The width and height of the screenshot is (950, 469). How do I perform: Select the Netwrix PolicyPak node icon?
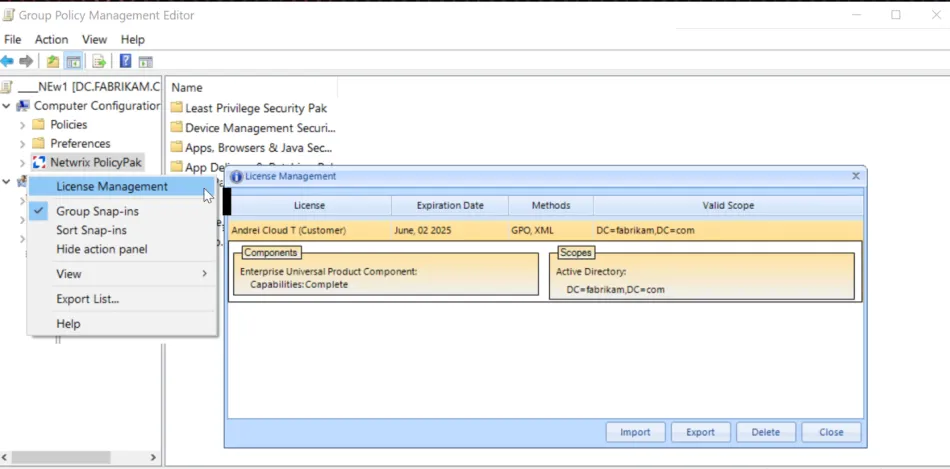point(39,162)
